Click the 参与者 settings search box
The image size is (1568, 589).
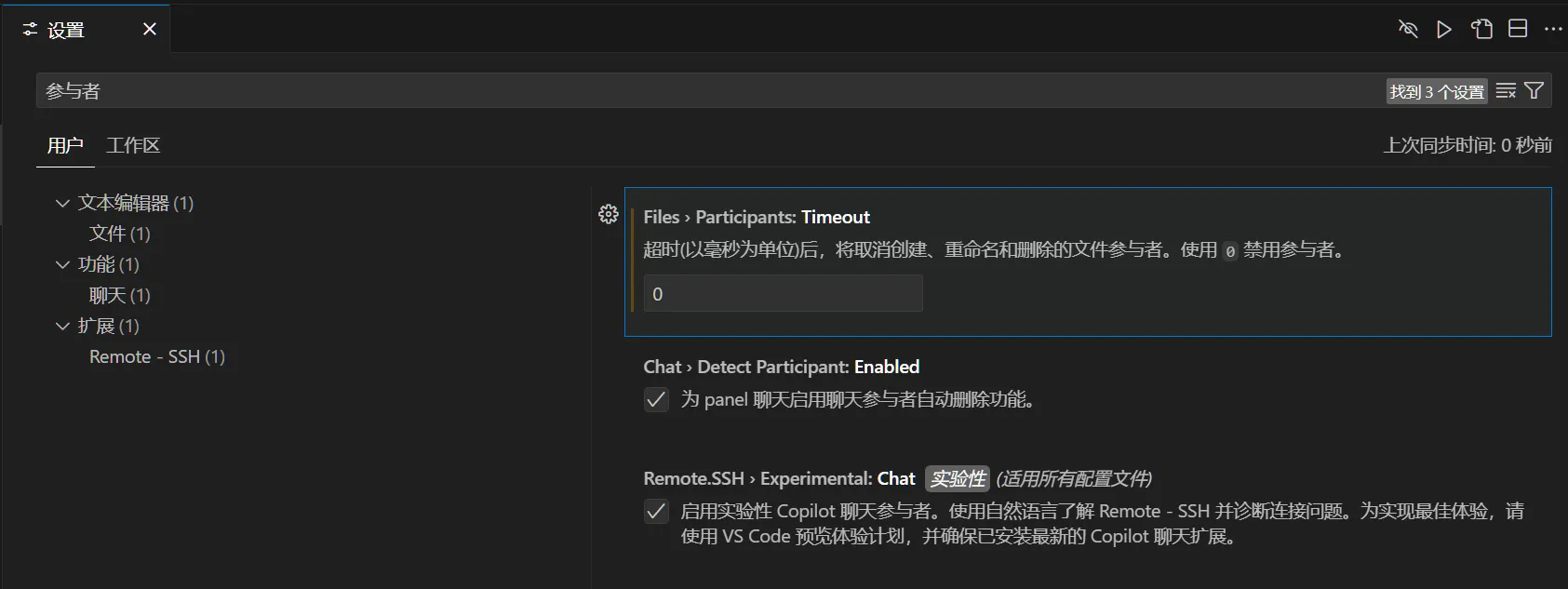[x=707, y=91]
